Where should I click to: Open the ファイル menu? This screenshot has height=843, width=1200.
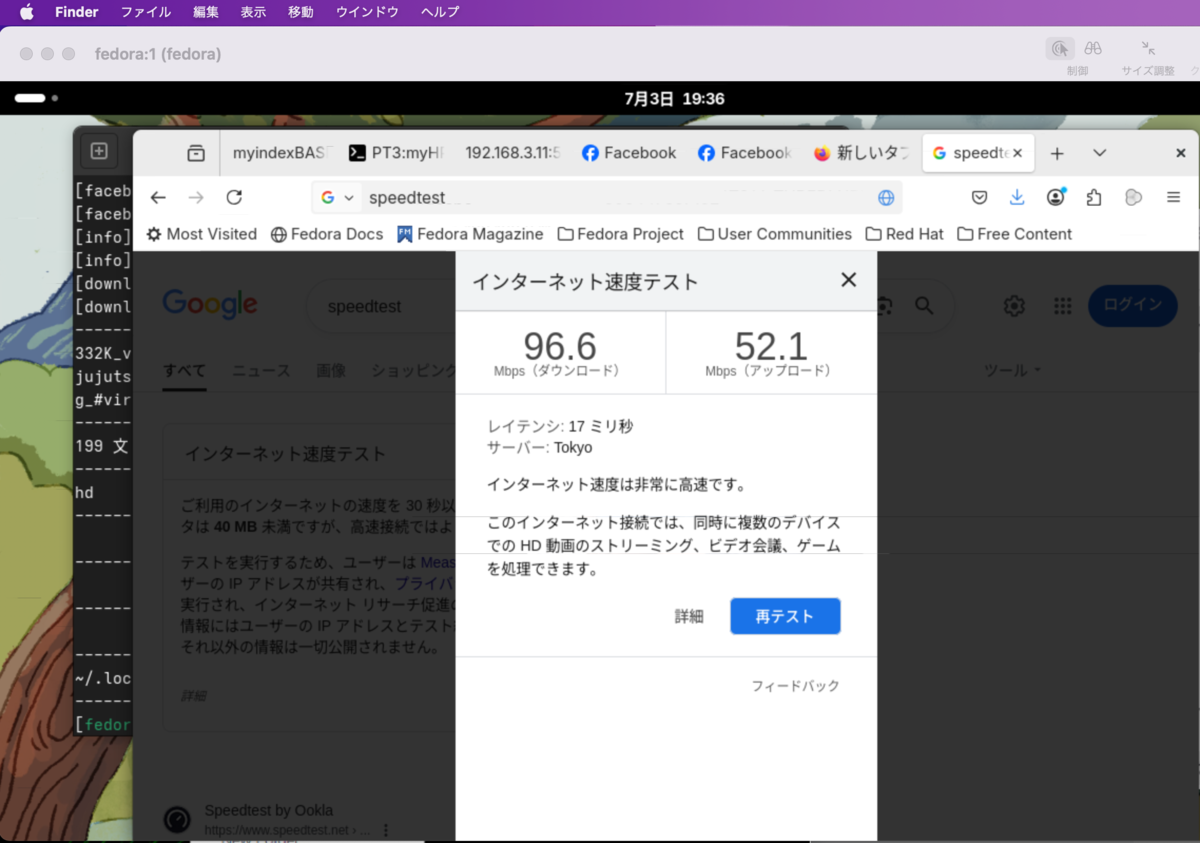click(x=146, y=12)
